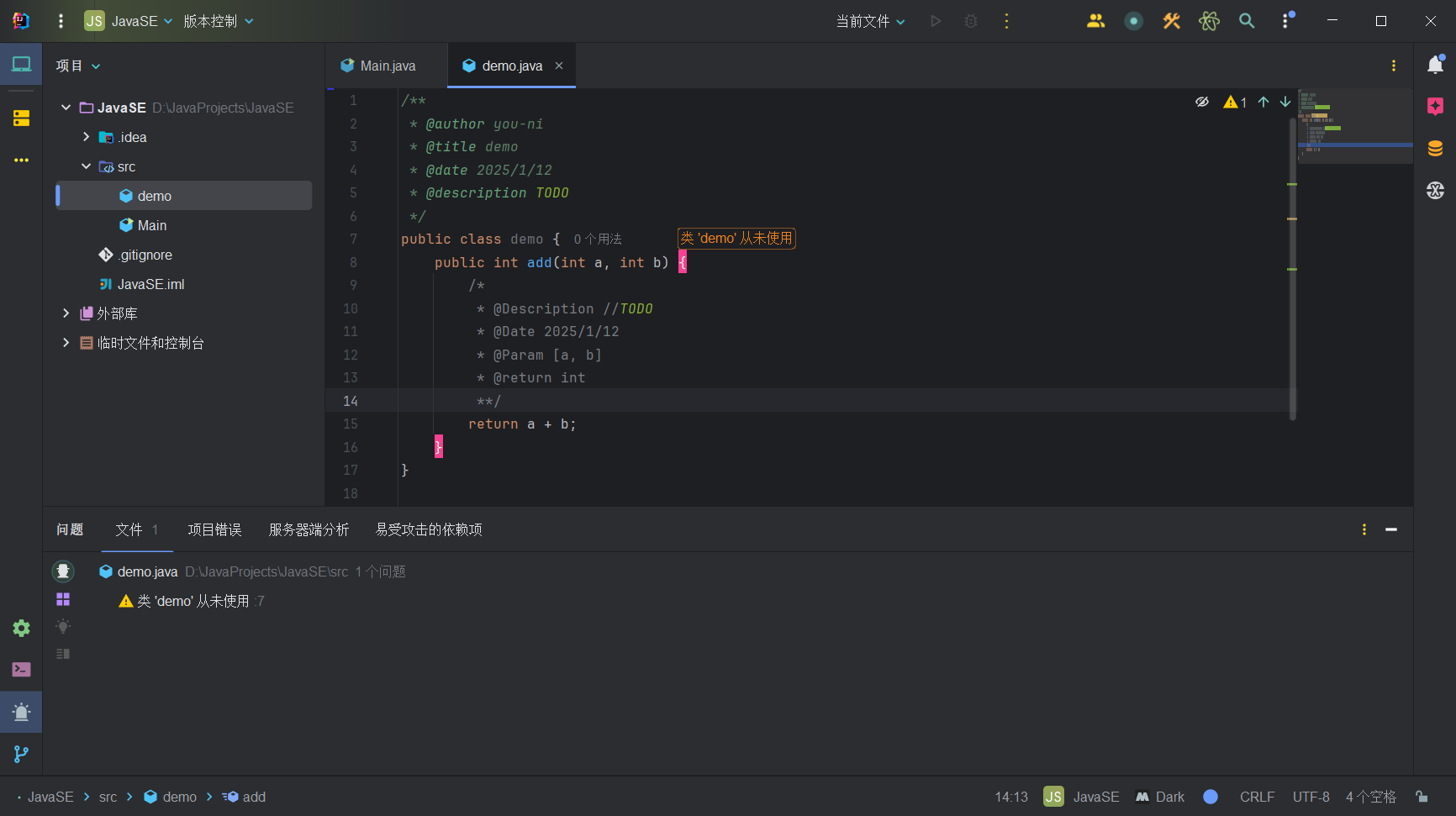
Task: Click the 14:13 caret position indicator
Action: 1011,797
